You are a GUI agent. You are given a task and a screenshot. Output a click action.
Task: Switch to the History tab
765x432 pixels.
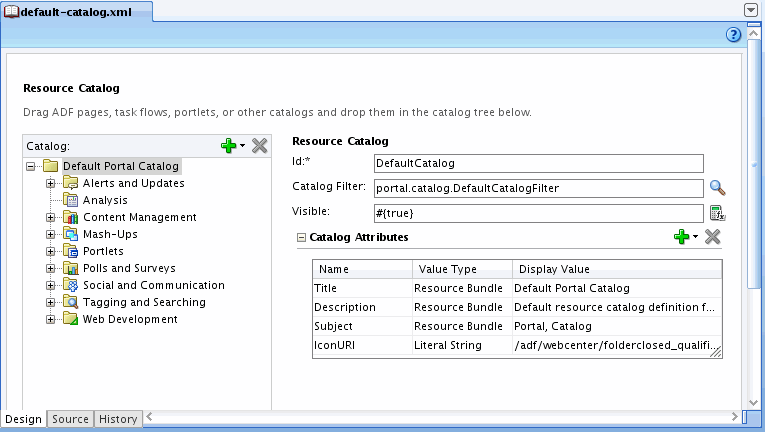(x=118, y=419)
